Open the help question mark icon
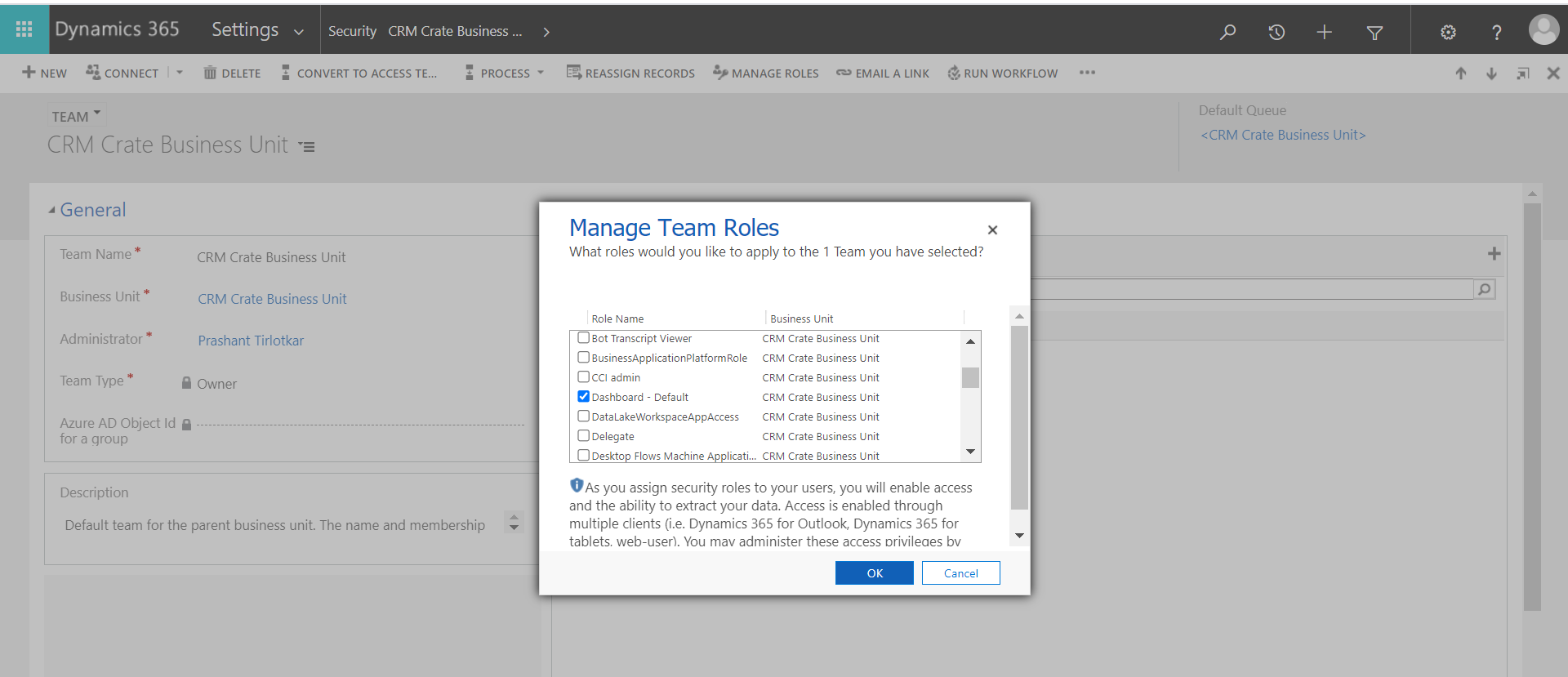Viewport: 1568px width, 677px height. [1496, 32]
